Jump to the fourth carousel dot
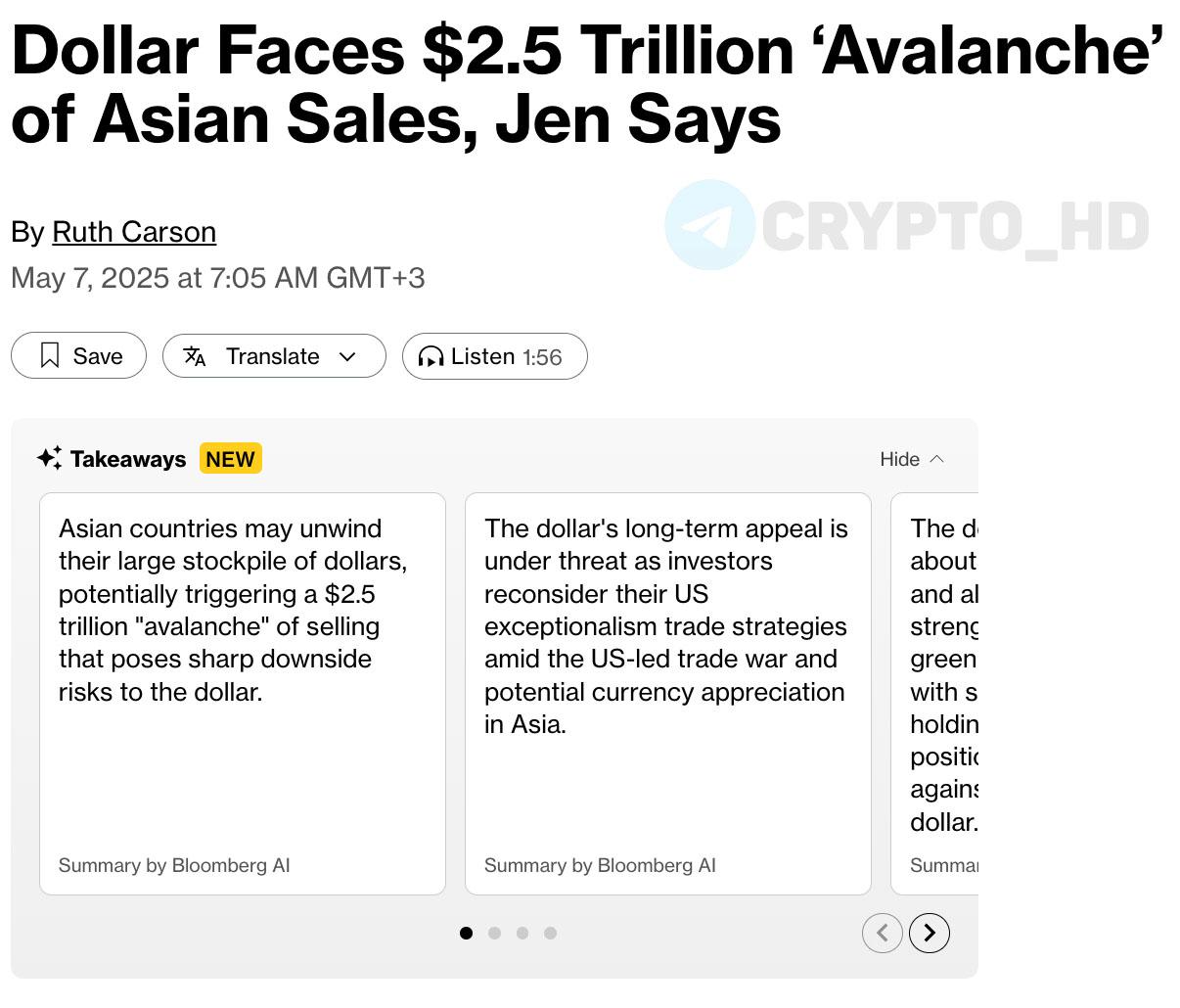1180x1008 pixels. (551, 933)
